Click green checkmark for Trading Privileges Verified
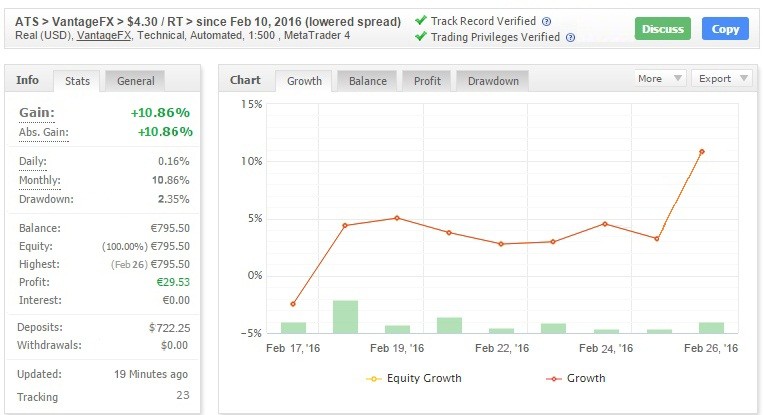 [420, 38]
